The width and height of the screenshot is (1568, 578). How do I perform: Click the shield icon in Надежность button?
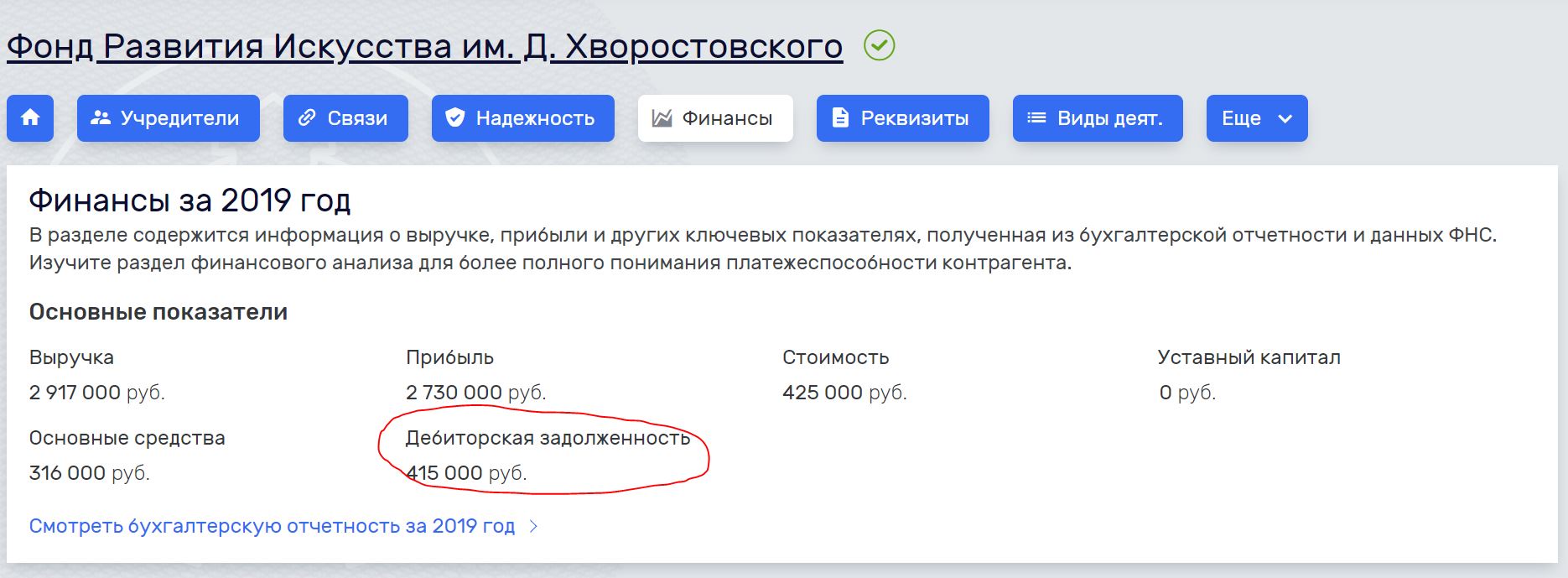tap(454, 118)
